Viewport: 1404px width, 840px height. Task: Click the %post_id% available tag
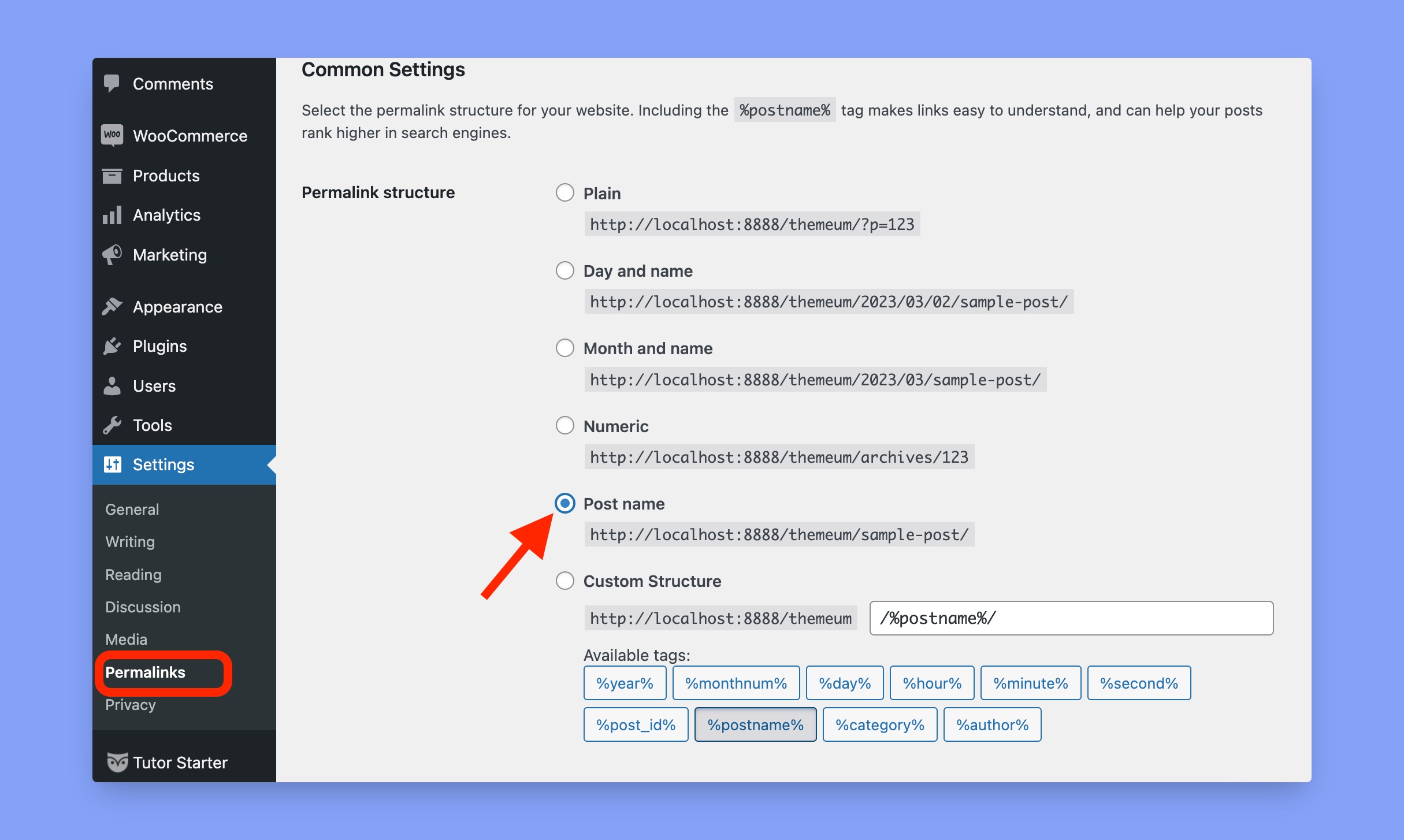(x=636, y=724)
